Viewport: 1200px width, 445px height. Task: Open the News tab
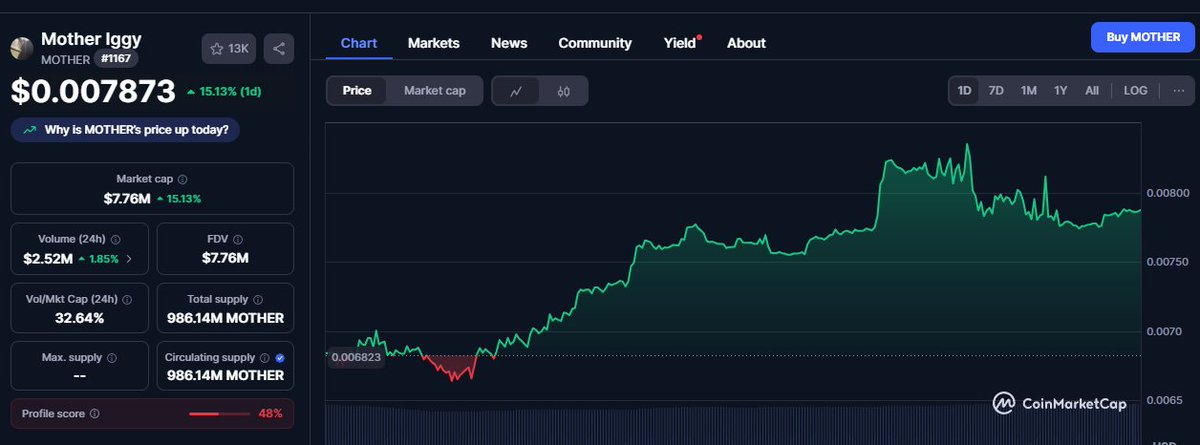click(x=509, y=43)
